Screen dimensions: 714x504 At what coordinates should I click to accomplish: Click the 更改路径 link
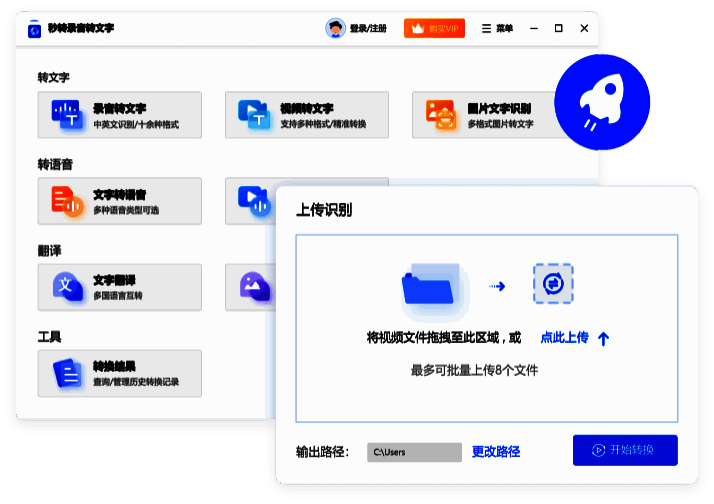click(496, 452)
